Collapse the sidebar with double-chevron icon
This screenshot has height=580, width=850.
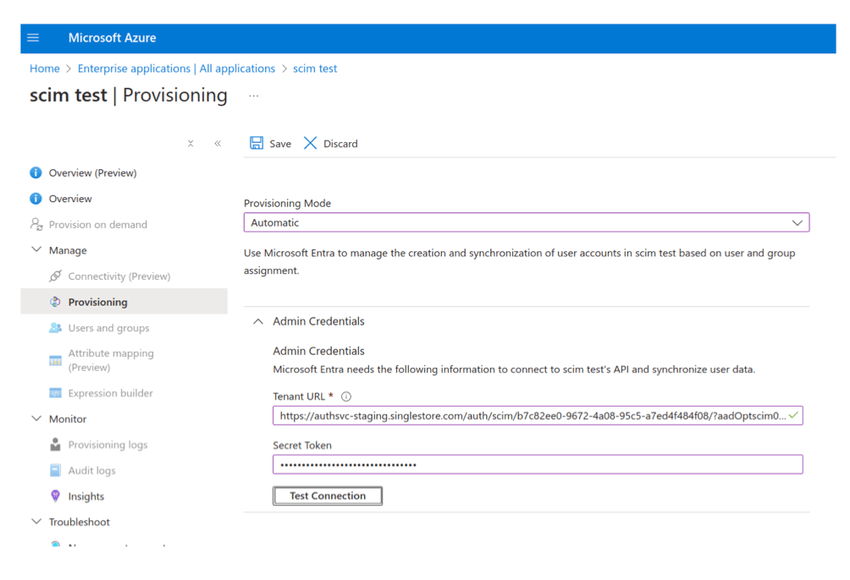(218, 144)
